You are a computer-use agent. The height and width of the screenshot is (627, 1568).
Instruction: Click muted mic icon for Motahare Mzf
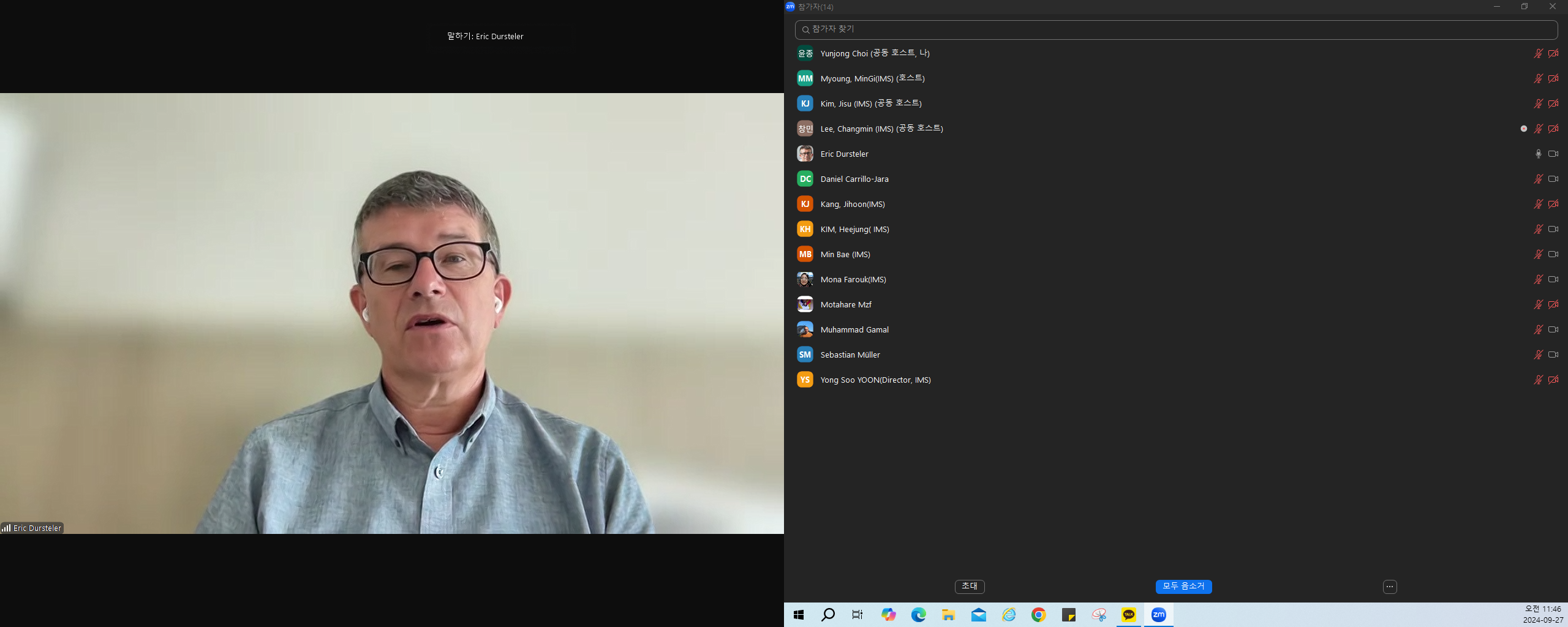[x=1538, y=304]
